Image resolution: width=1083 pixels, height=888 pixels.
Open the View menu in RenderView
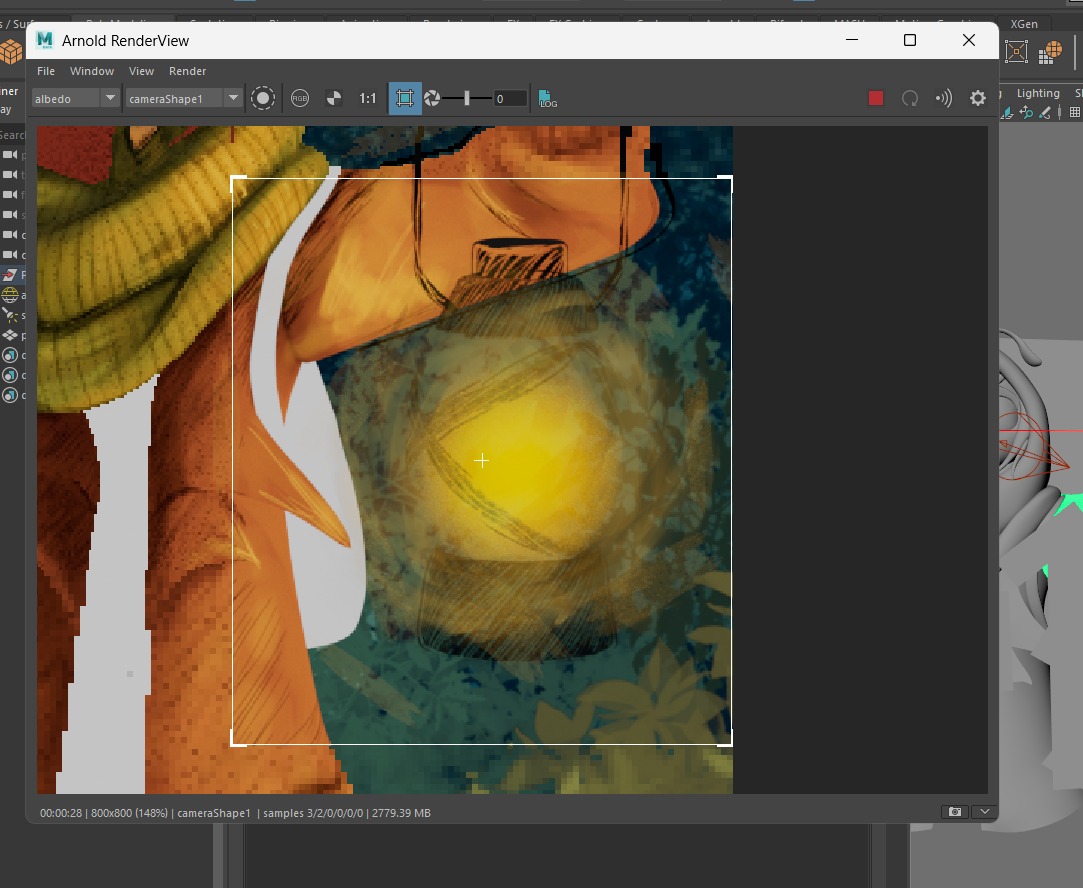[x=141, y=71]
